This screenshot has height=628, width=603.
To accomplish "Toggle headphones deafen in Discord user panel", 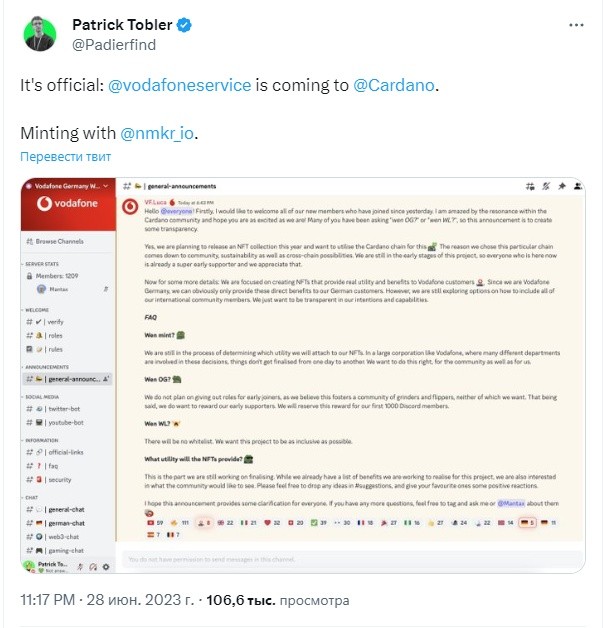I will [93, 567].
